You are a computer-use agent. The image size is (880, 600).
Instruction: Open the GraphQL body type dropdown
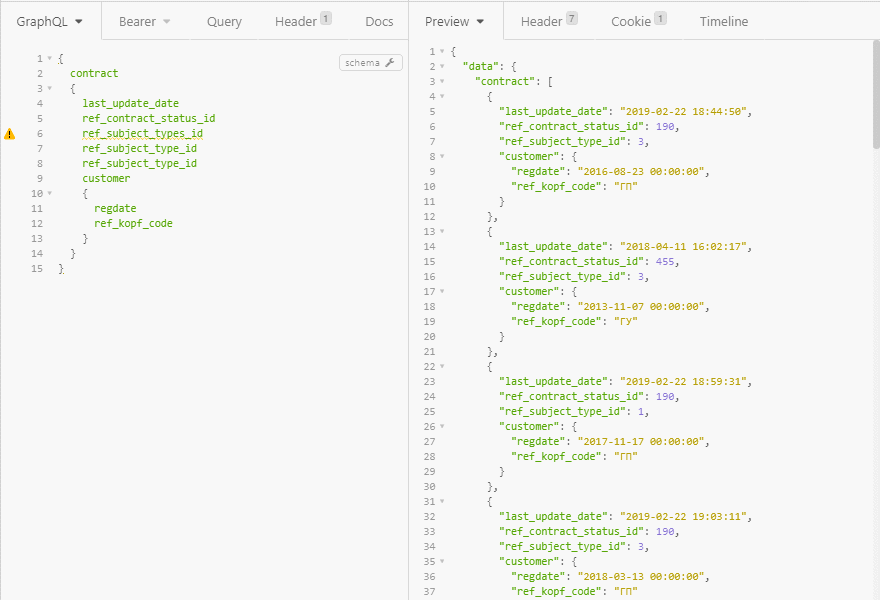[50, 21]
